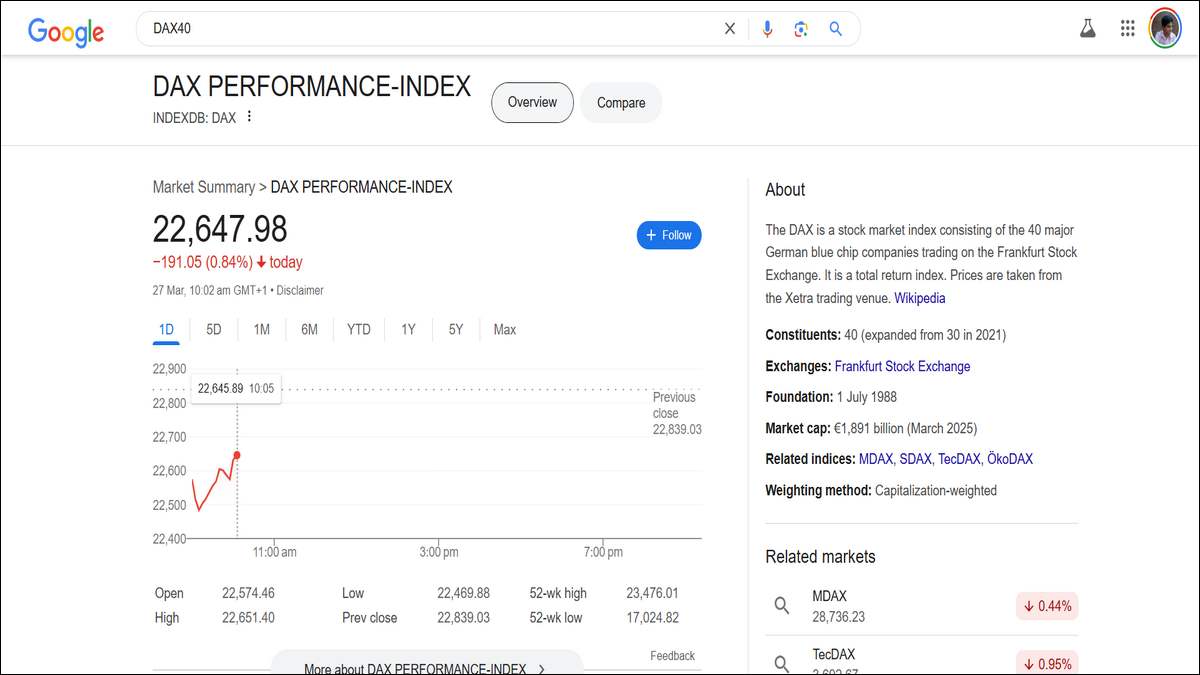The image size is (1200, 675).
Task: Click the TecDAX 0.95% change badge
Action: coord(1047,663)
